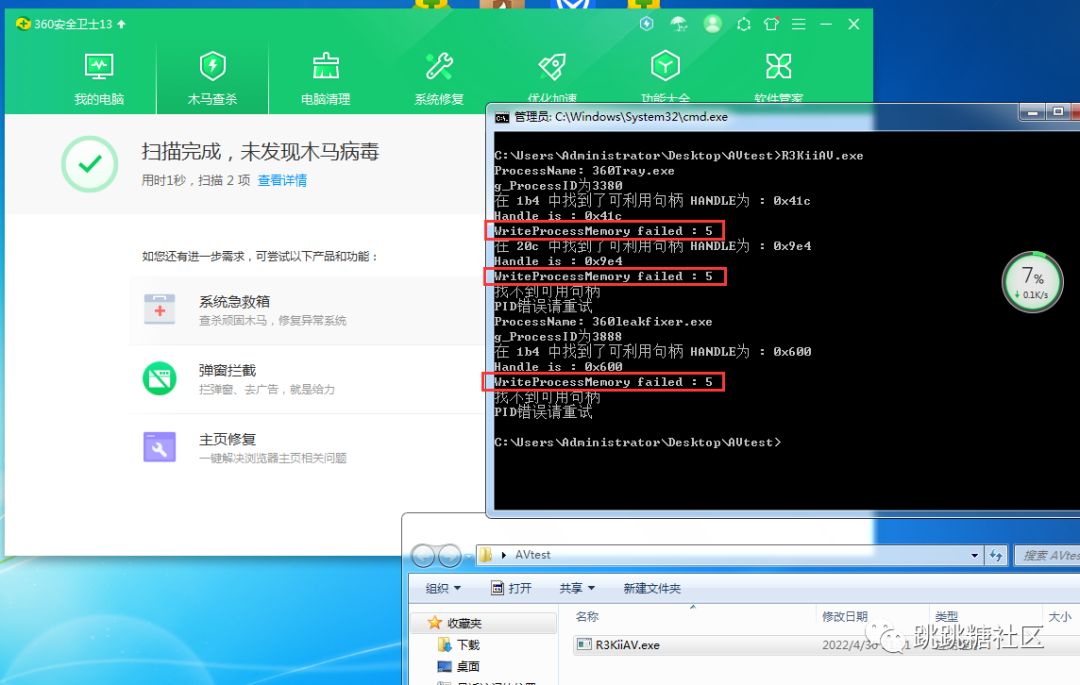This screenshot has height=685, width=1080.
Task: Open the 360 hamburger main menu
Action: (x=799, y=24)
